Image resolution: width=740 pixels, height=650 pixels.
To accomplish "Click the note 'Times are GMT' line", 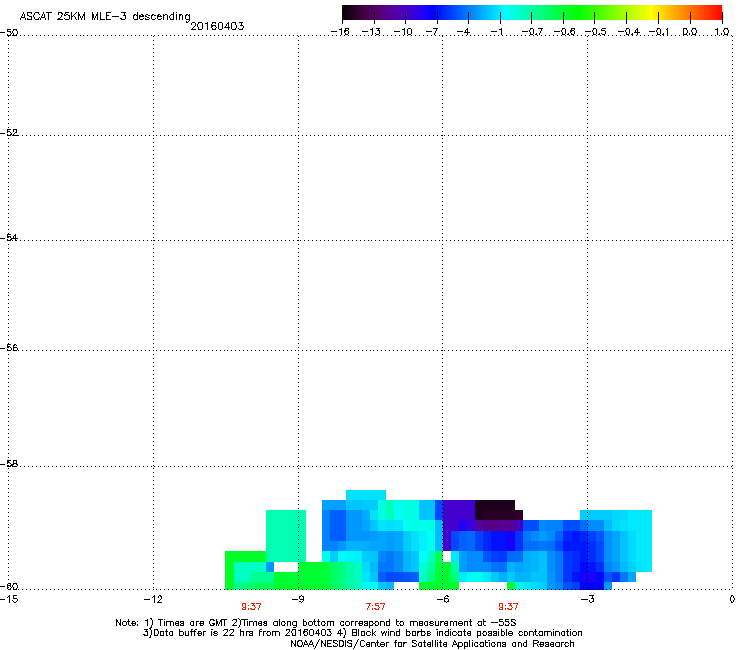I will [x=316, y=623].
